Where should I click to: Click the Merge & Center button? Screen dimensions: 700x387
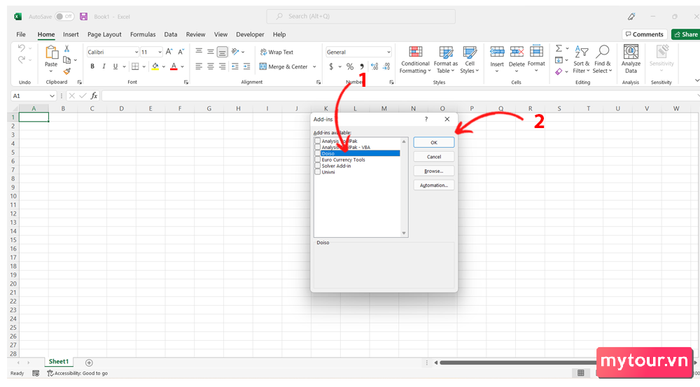[x=284, y=67]
